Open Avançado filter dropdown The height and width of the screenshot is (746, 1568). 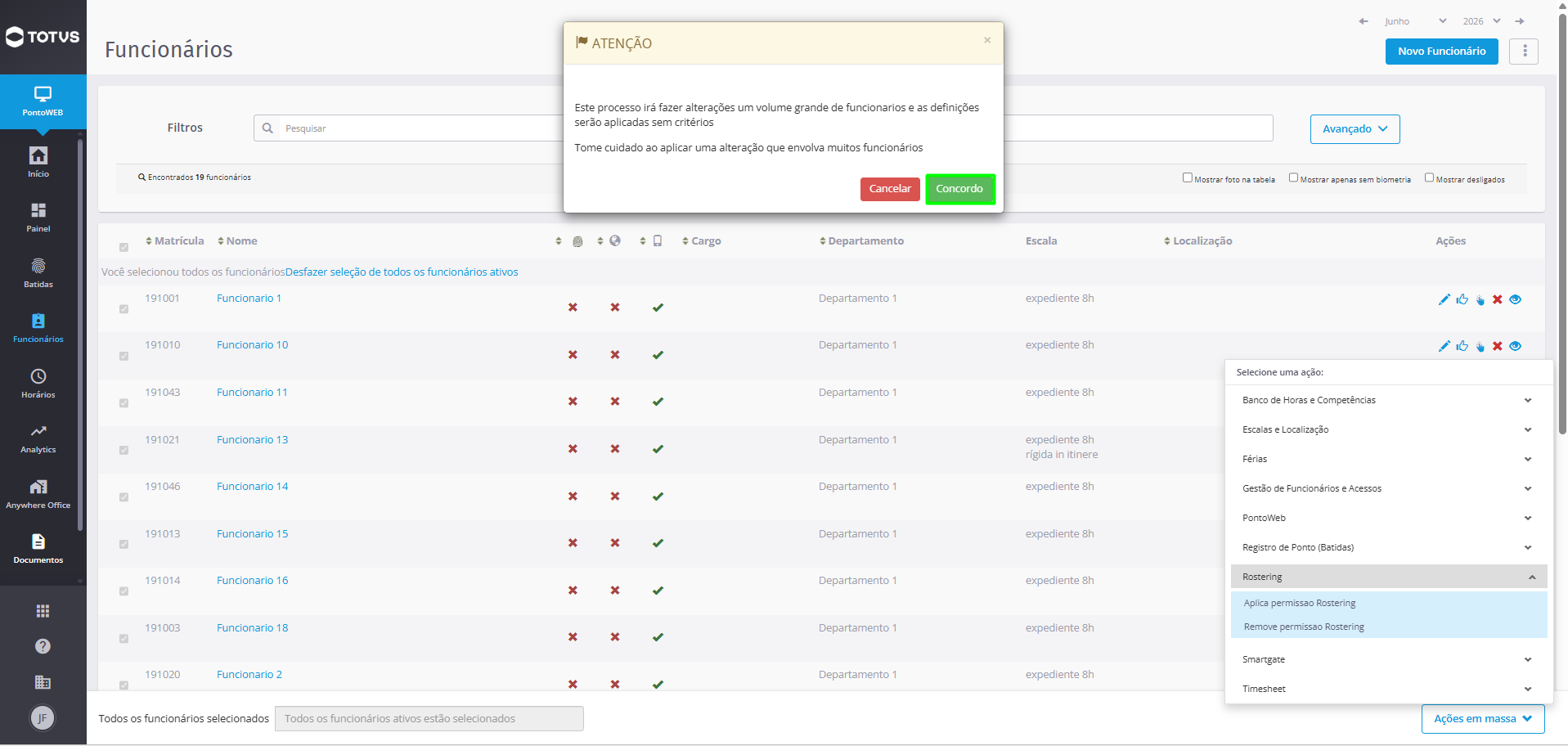1355,129
